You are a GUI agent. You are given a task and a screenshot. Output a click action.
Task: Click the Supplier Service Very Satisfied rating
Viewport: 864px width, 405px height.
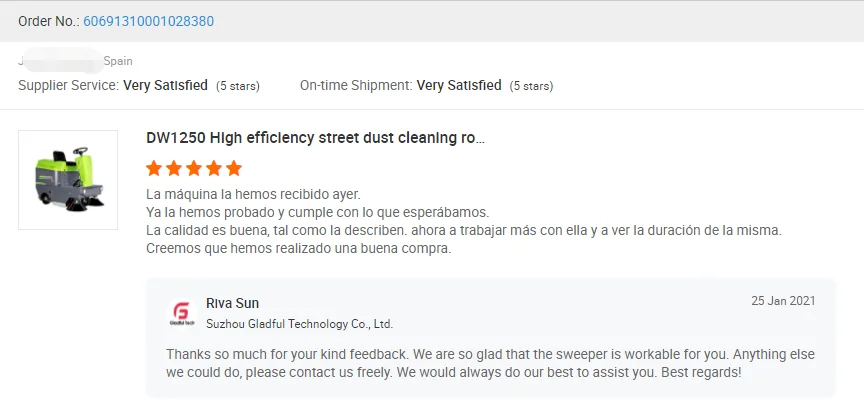pos(165,86)
